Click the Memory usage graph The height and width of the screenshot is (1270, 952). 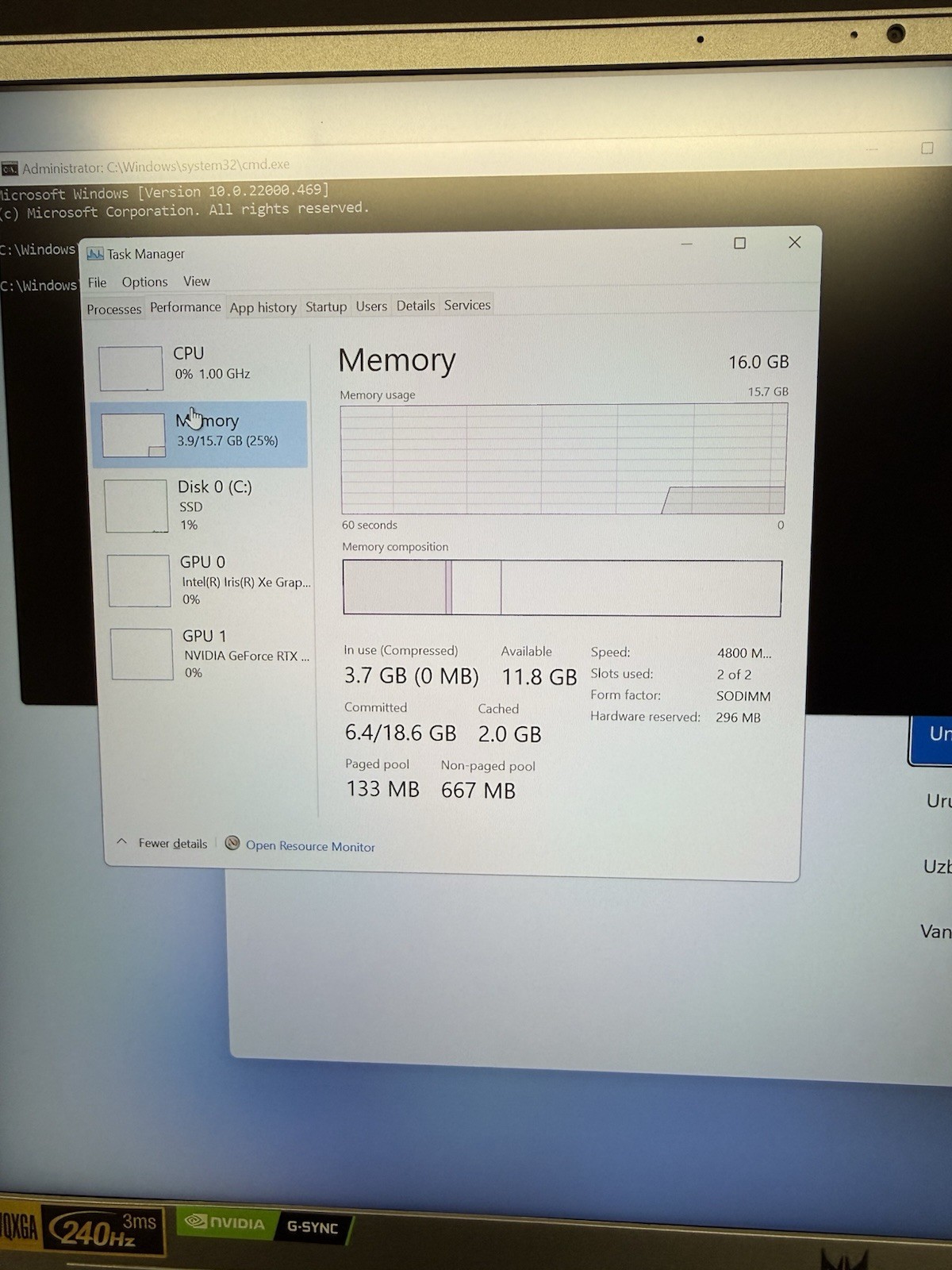tap(563, 459)
